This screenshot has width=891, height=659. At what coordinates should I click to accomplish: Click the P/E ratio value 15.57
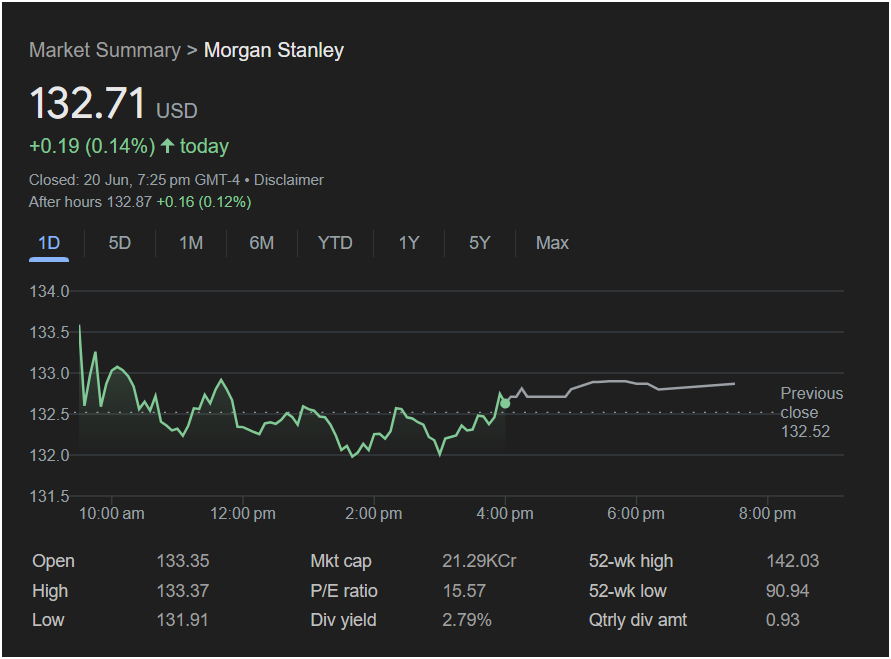[x=464, y=591]
